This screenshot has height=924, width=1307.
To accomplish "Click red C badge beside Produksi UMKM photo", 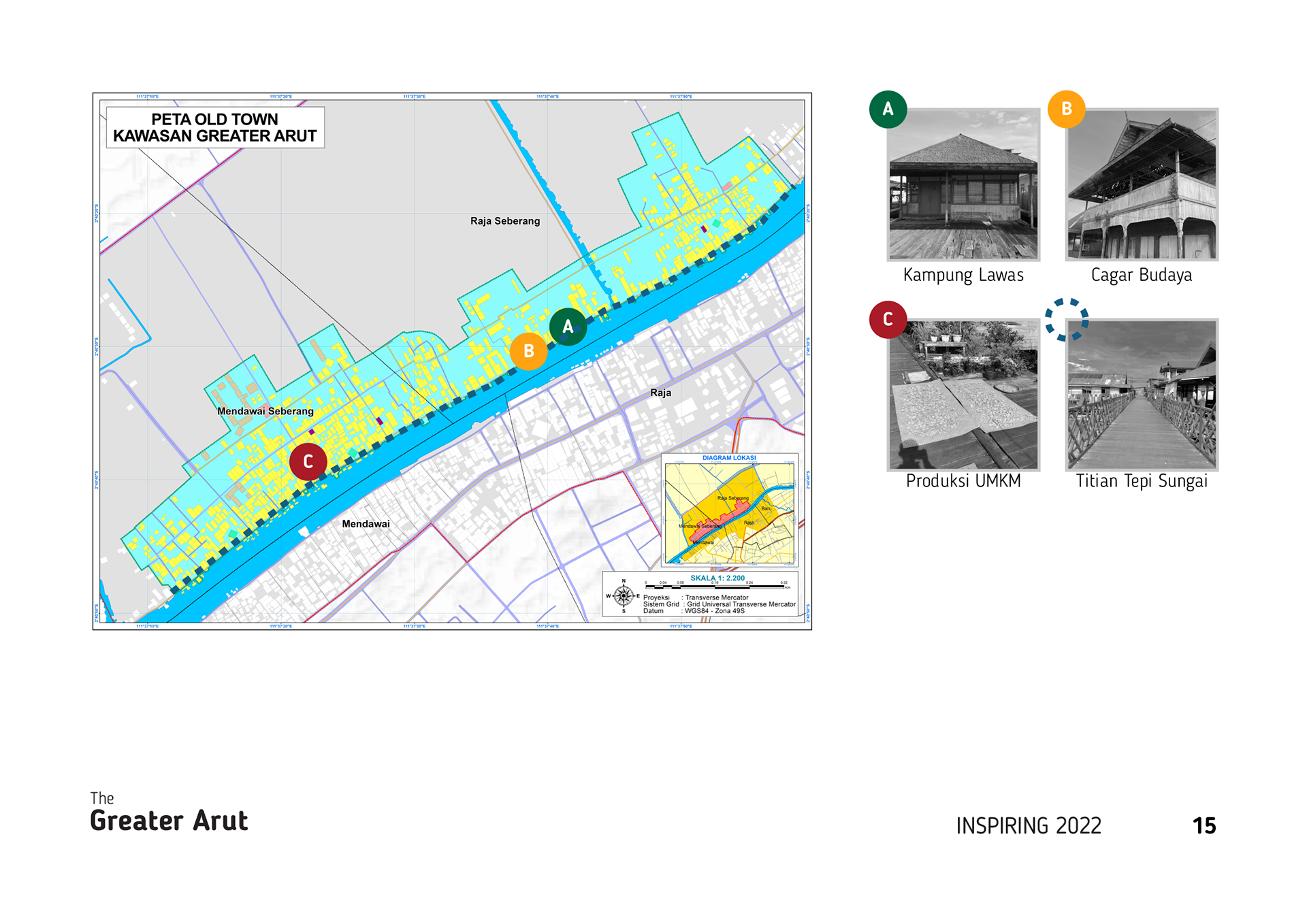I will click(x=888, y=319).
